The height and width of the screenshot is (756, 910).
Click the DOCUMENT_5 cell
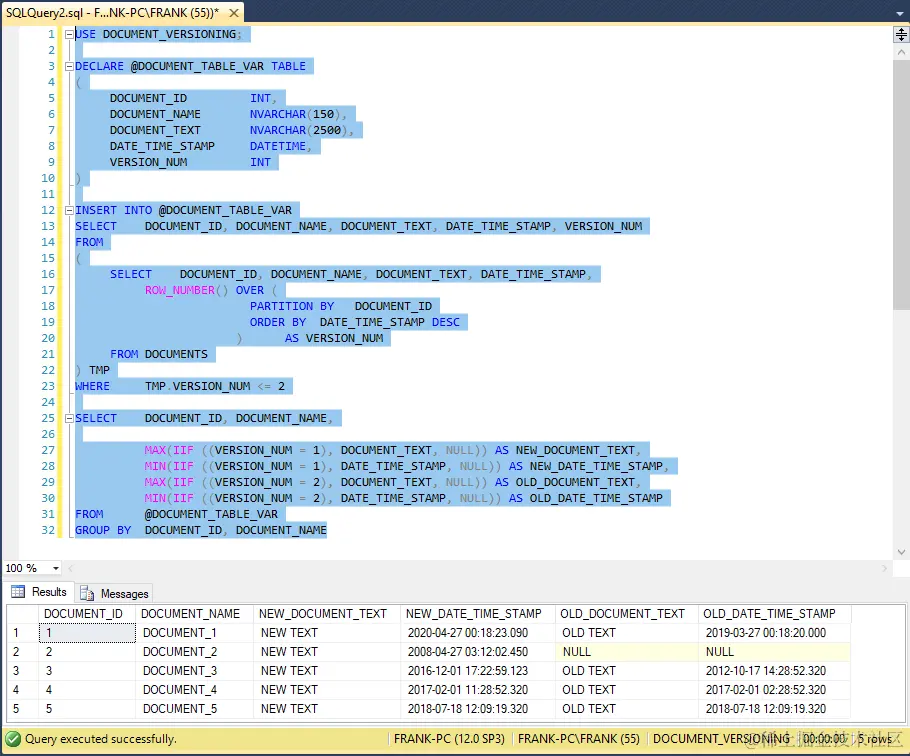[x=194, y=709]
